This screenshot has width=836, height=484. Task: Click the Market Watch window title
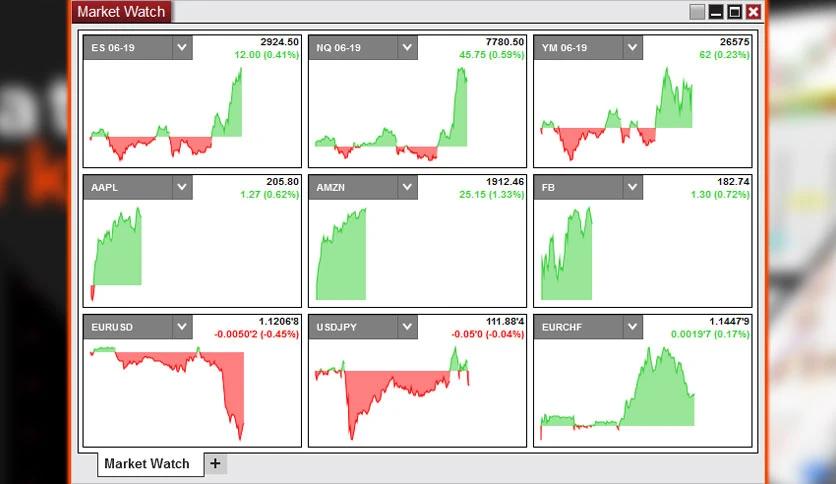[121, 12]
